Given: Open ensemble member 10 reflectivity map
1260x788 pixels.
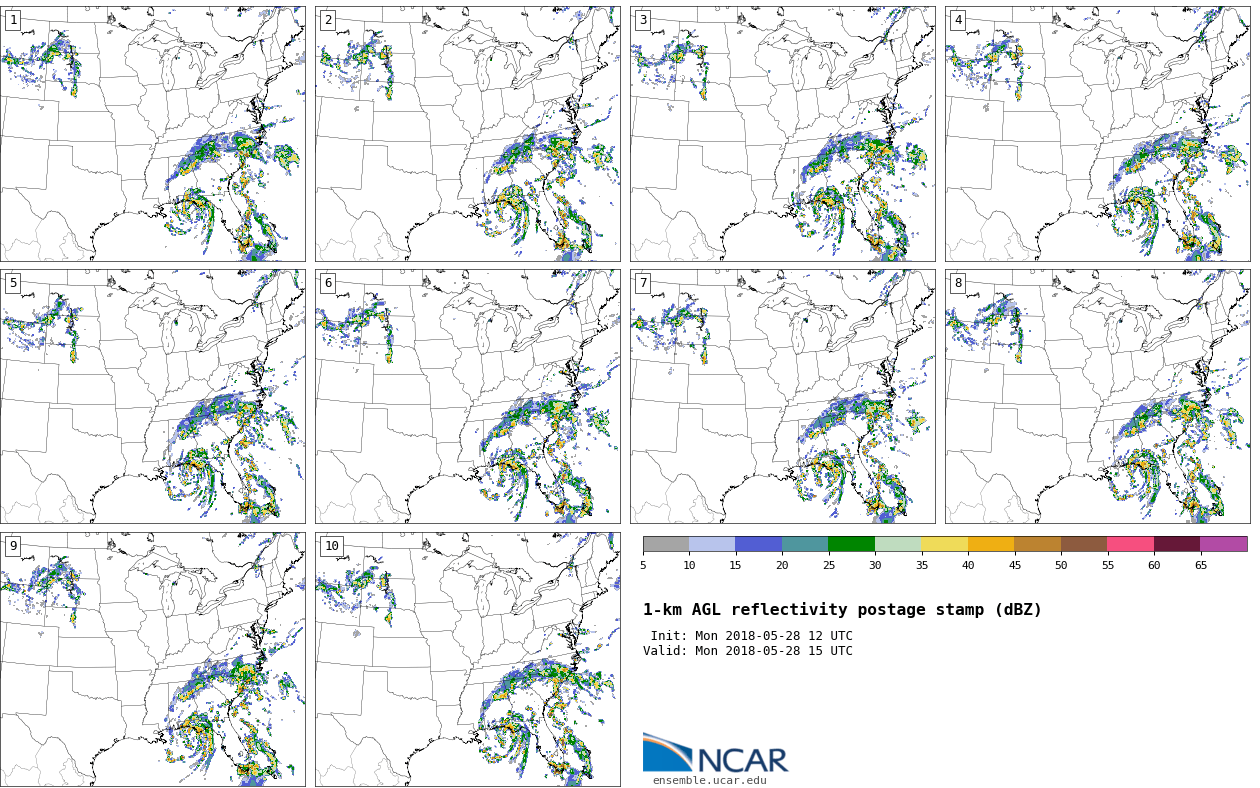Looking at the screenshot, I should click(468, 659).
